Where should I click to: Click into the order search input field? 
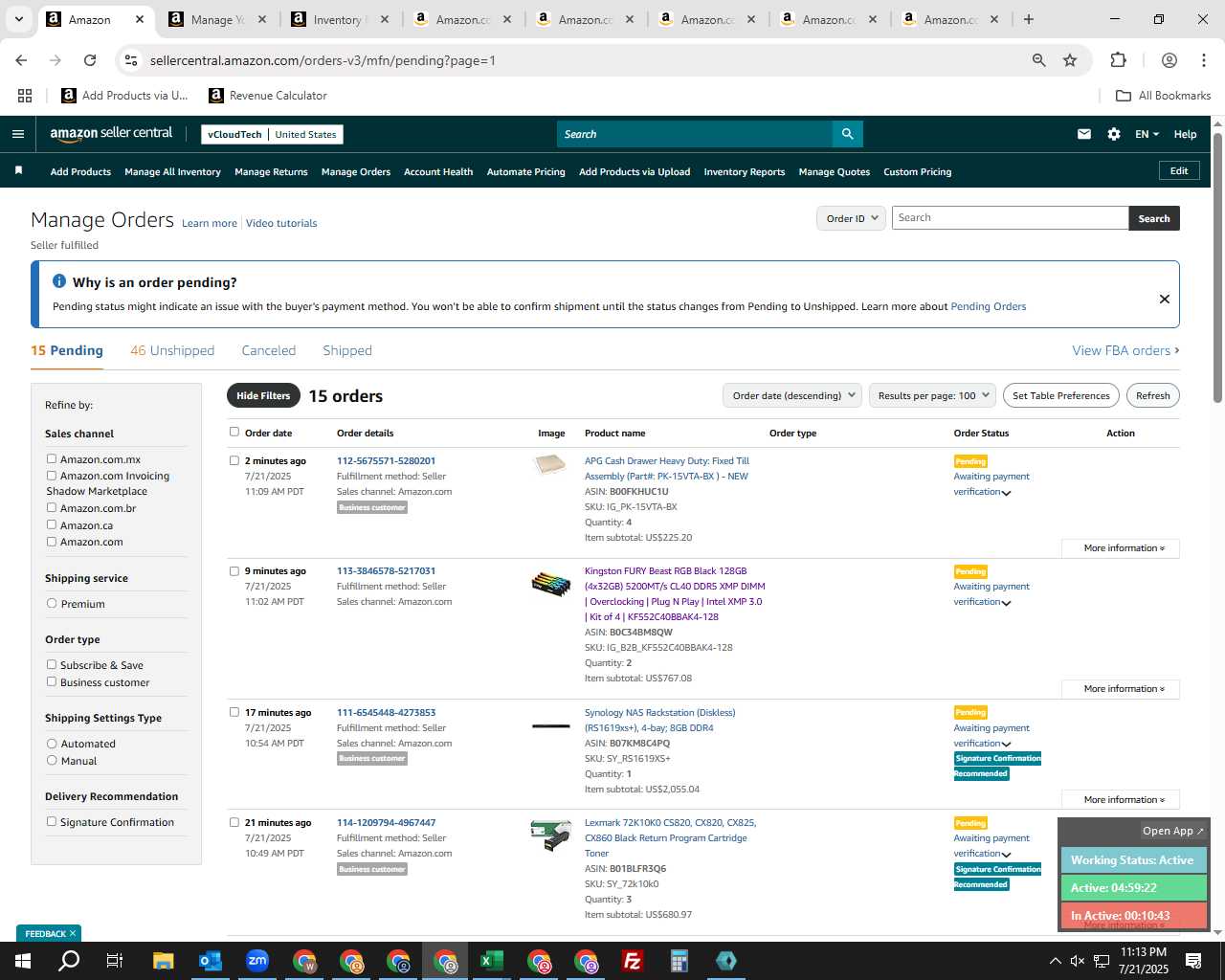[x=1010, y=218]
